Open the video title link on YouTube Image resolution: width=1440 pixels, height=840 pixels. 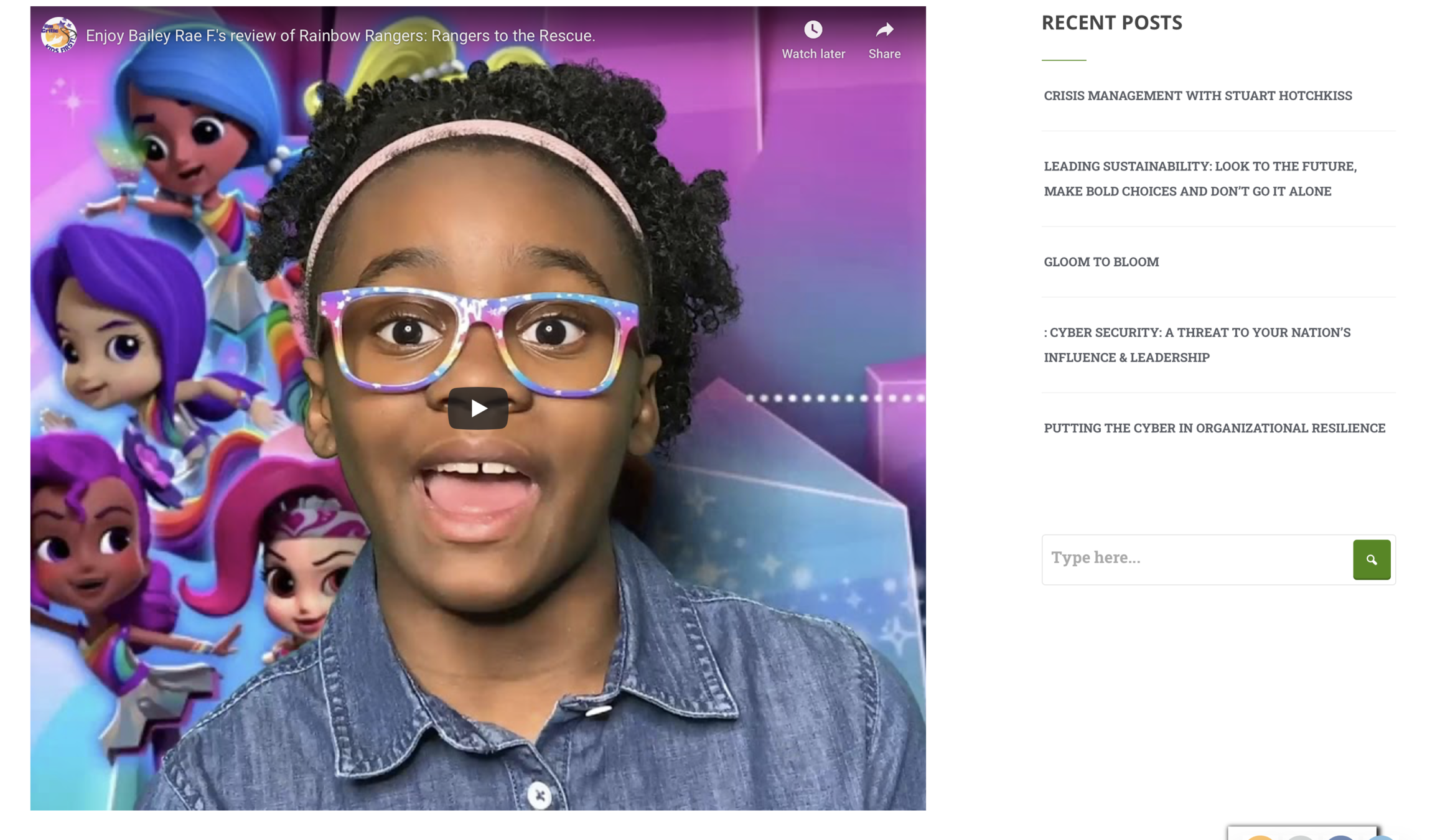tap(340, 35)
